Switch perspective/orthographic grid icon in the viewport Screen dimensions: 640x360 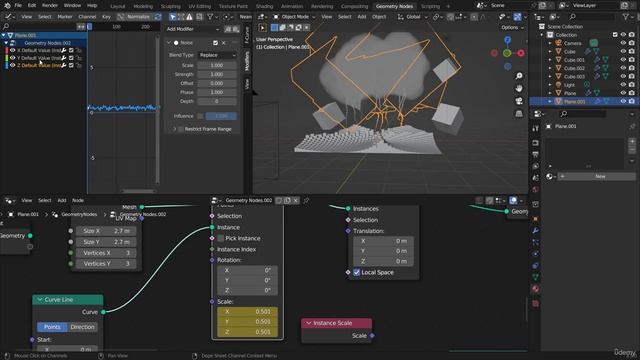[x=519, y=113]
